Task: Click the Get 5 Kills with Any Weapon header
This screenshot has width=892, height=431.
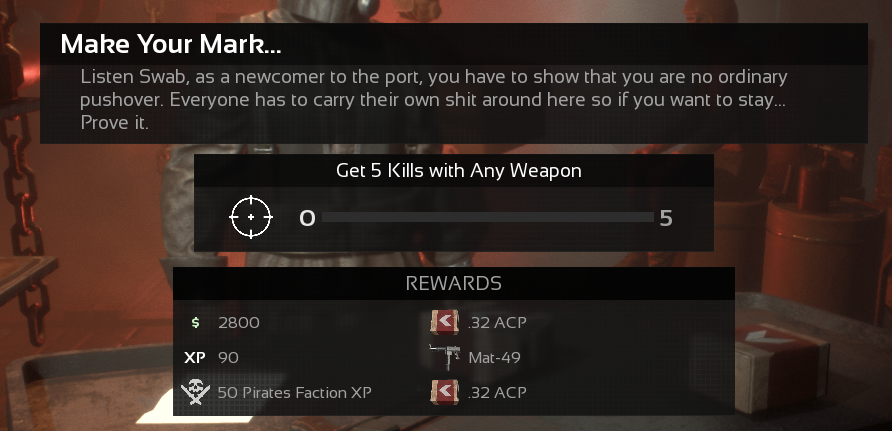Action: pyautogui.click(x=459, y=171)
